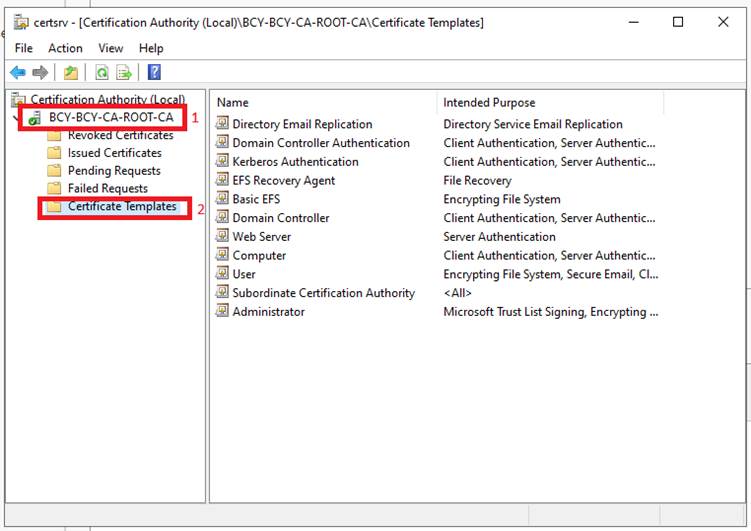Collapse the BCY-BCY-CA-ROOT-CA tree node
751x531 pixels.
click(x=15, y=117)
